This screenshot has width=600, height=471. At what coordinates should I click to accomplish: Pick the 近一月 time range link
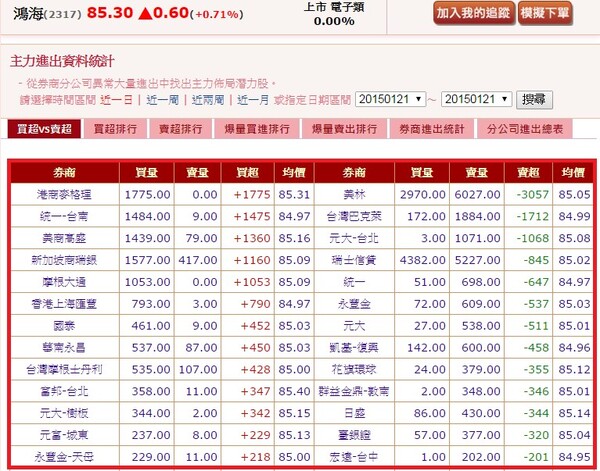[x=254, y=100]
